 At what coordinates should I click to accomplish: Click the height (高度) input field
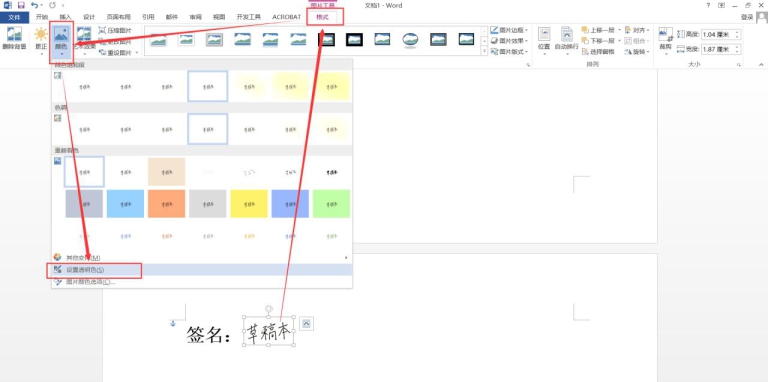pyautogui.click(x=721, y=34)
